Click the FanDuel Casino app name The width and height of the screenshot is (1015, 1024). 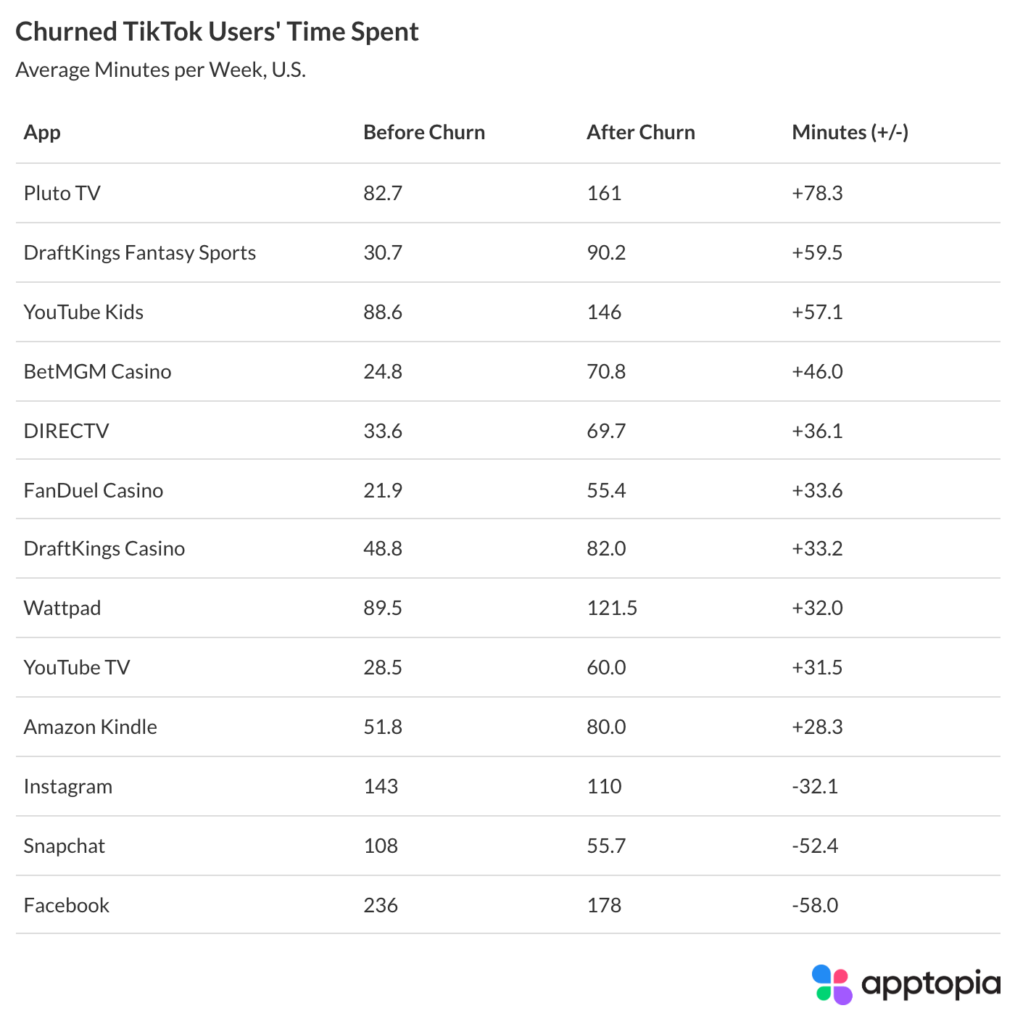94,490
